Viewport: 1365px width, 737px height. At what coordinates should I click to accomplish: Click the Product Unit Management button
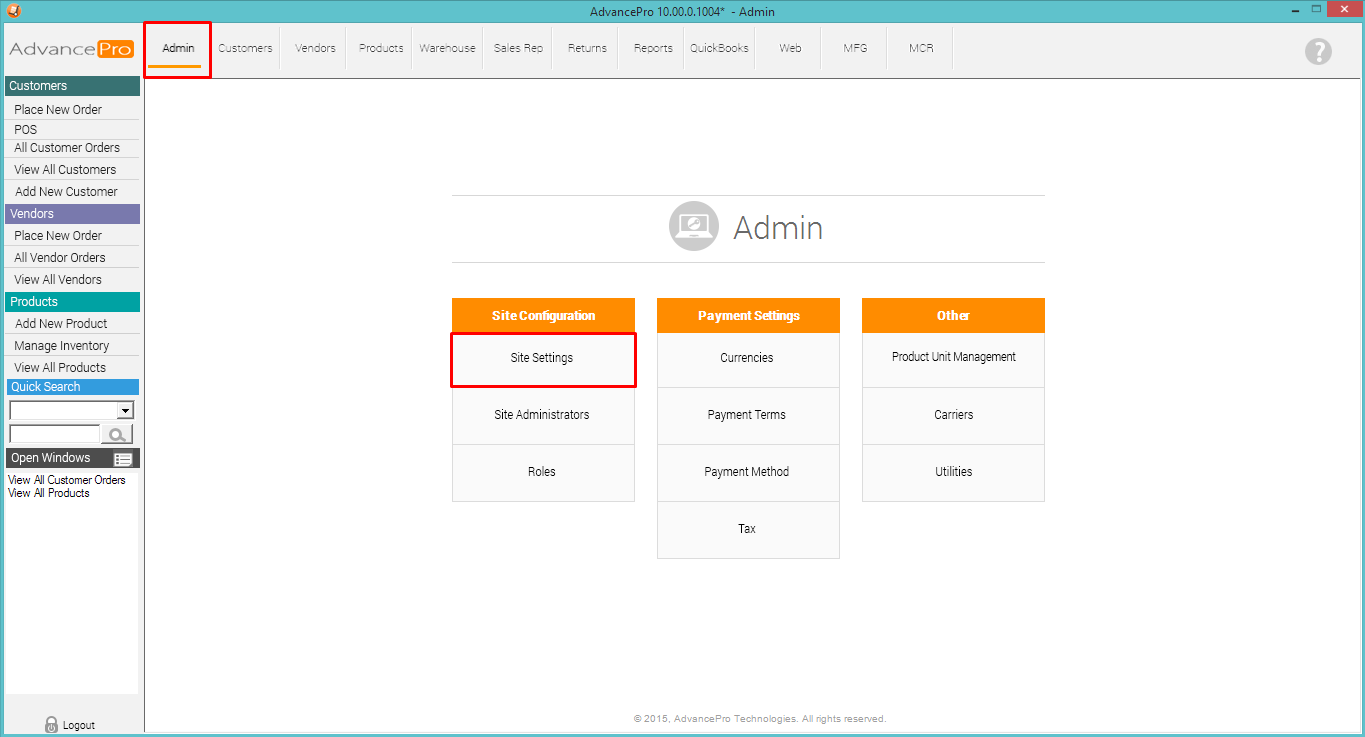(953, 357)
